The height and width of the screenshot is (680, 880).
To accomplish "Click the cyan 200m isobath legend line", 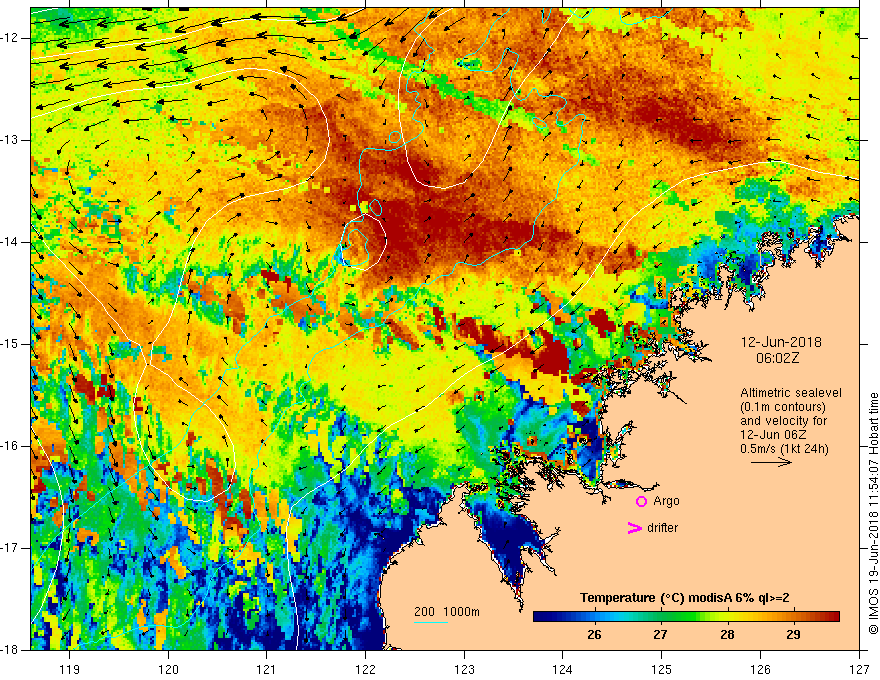I will coord(430,622).
